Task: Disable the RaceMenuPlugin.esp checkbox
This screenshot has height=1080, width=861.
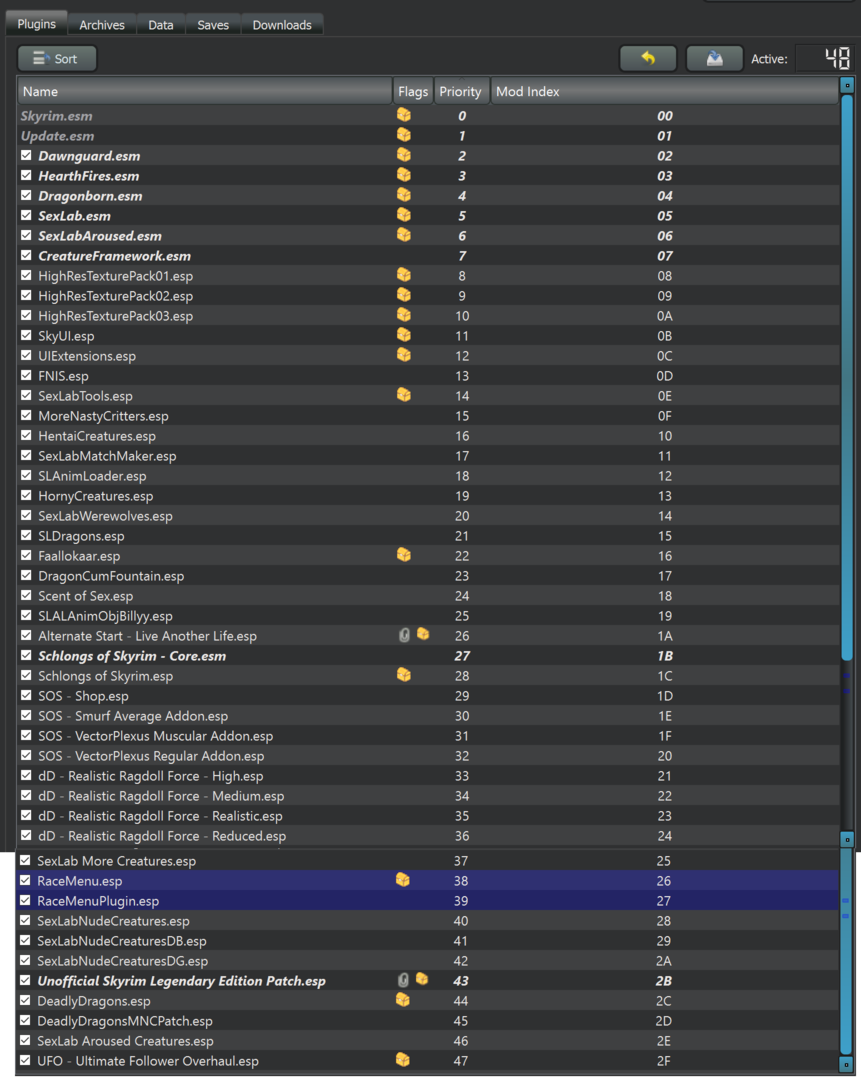Action: pos(25,900)
